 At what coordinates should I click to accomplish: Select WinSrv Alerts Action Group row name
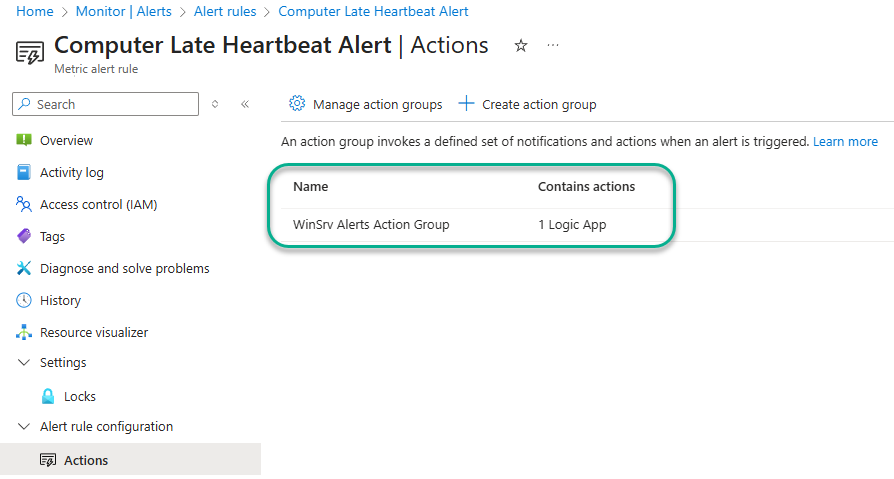click(371, 225)
